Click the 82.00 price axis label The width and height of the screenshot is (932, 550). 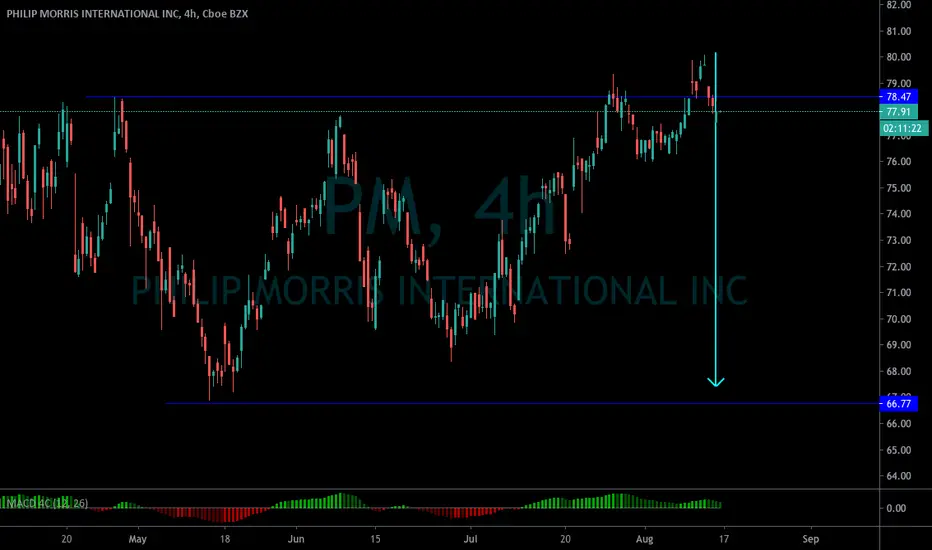(x=898, y=5)
